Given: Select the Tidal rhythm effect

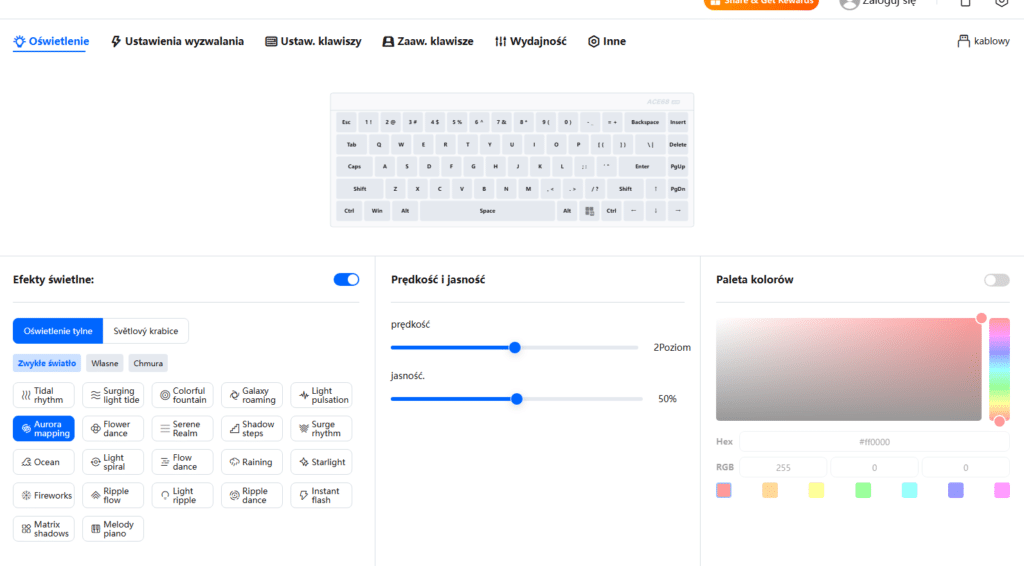Looking at the screenshot, I should (44, 395).
